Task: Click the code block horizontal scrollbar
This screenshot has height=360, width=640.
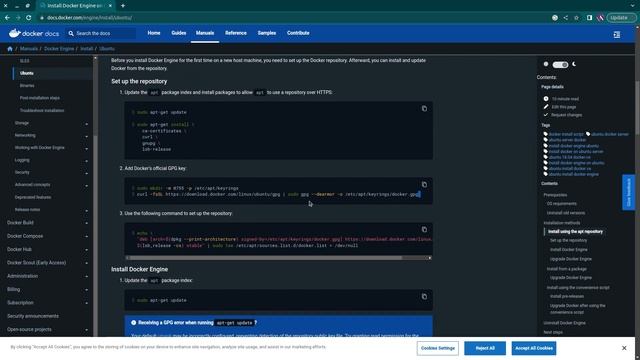Action: pyautogui.click(x=265, y=258)
